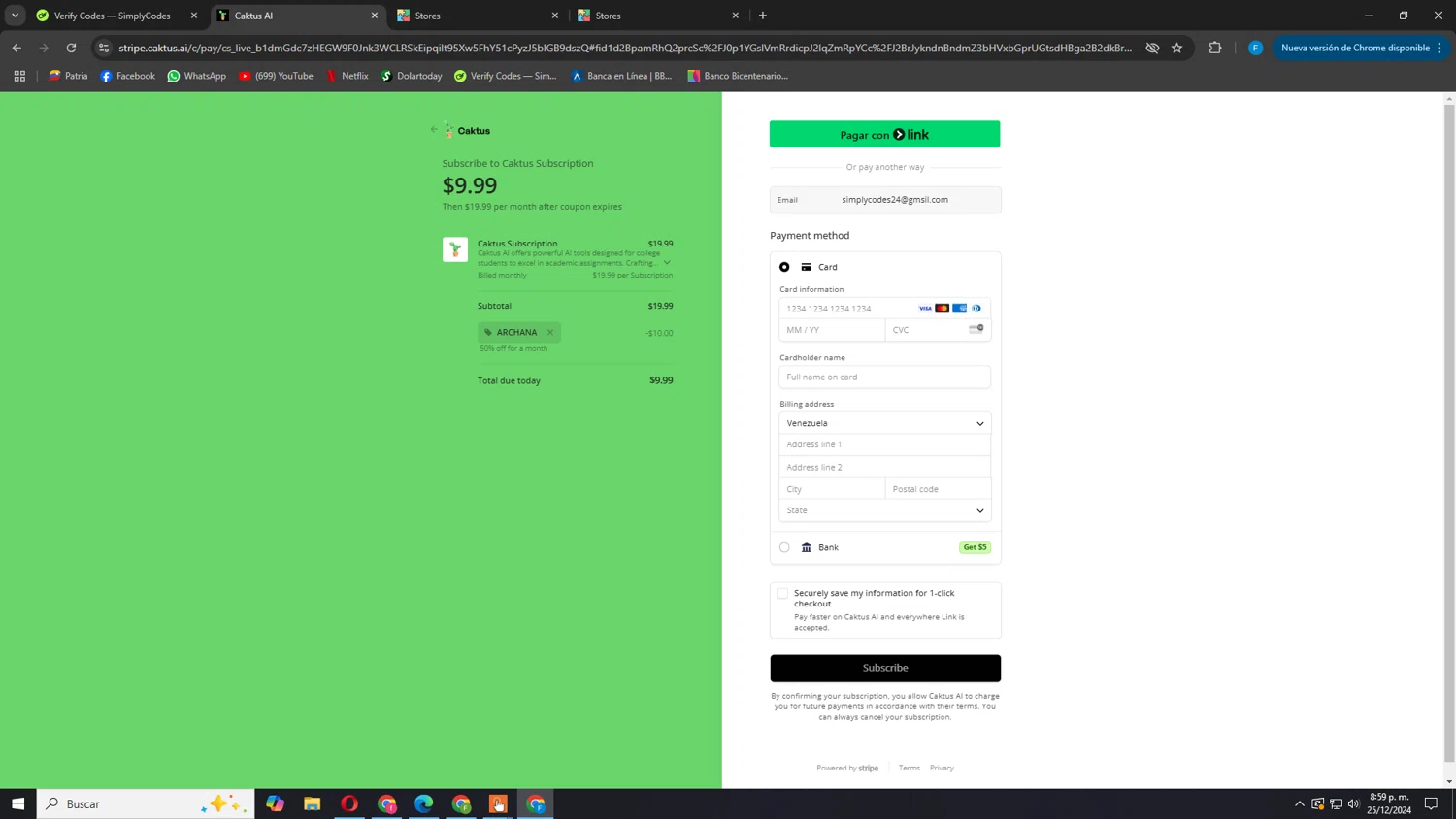Image resolution: width=1456 pixels, height=819 pixels.
Task: Open the Copilot taskbar icon
Action: click(276, 803)
